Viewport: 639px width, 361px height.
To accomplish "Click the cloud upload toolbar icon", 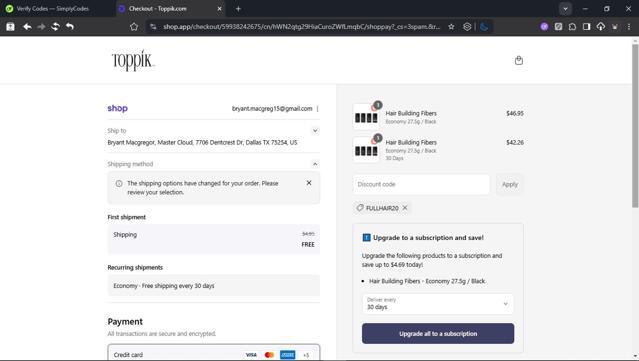I will [601, 26].
